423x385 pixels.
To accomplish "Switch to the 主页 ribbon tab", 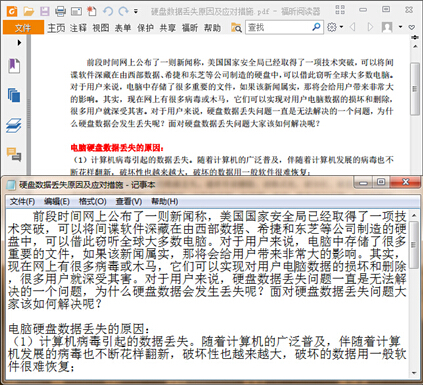I will click(56, 28).
